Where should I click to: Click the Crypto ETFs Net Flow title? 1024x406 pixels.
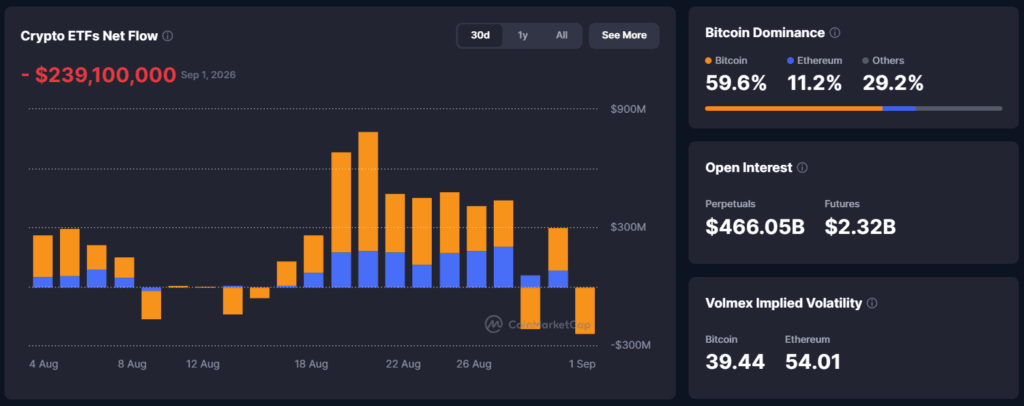(x=89, y=36)
